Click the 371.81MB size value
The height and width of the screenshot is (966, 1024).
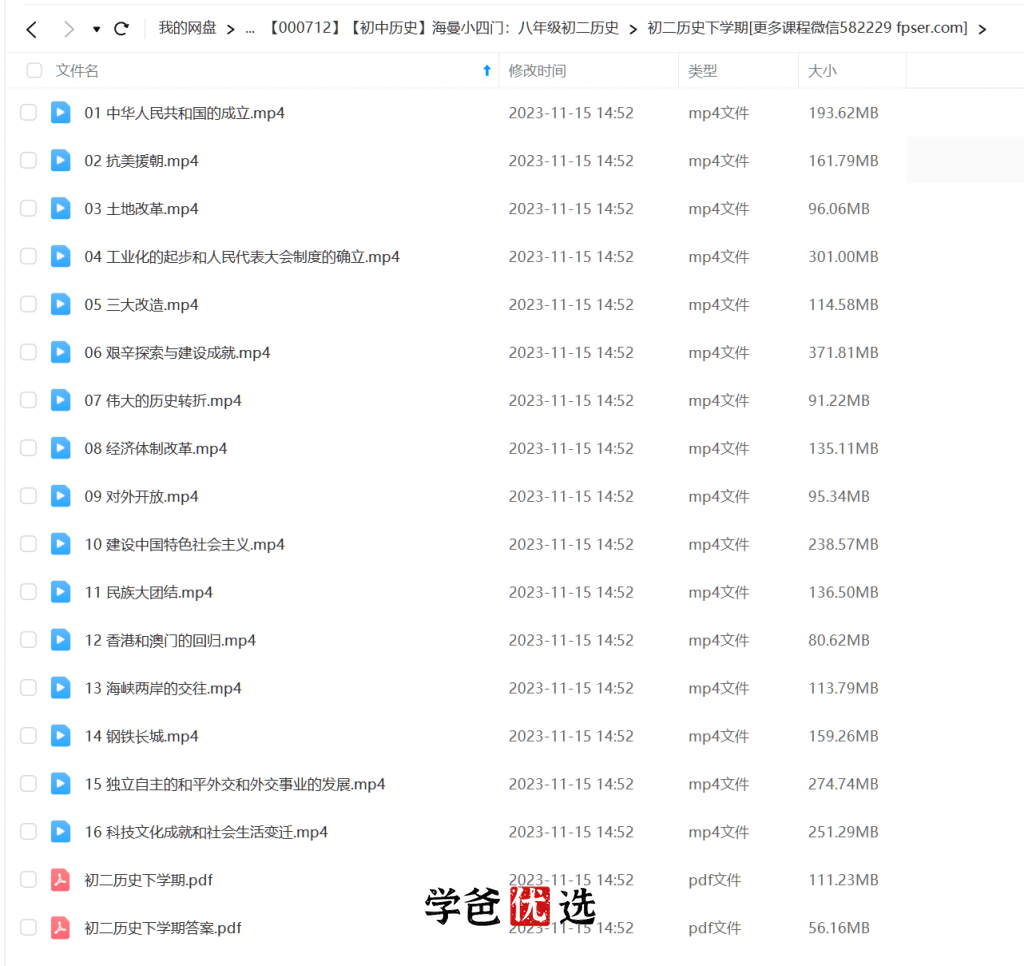(x=843, y=353)
